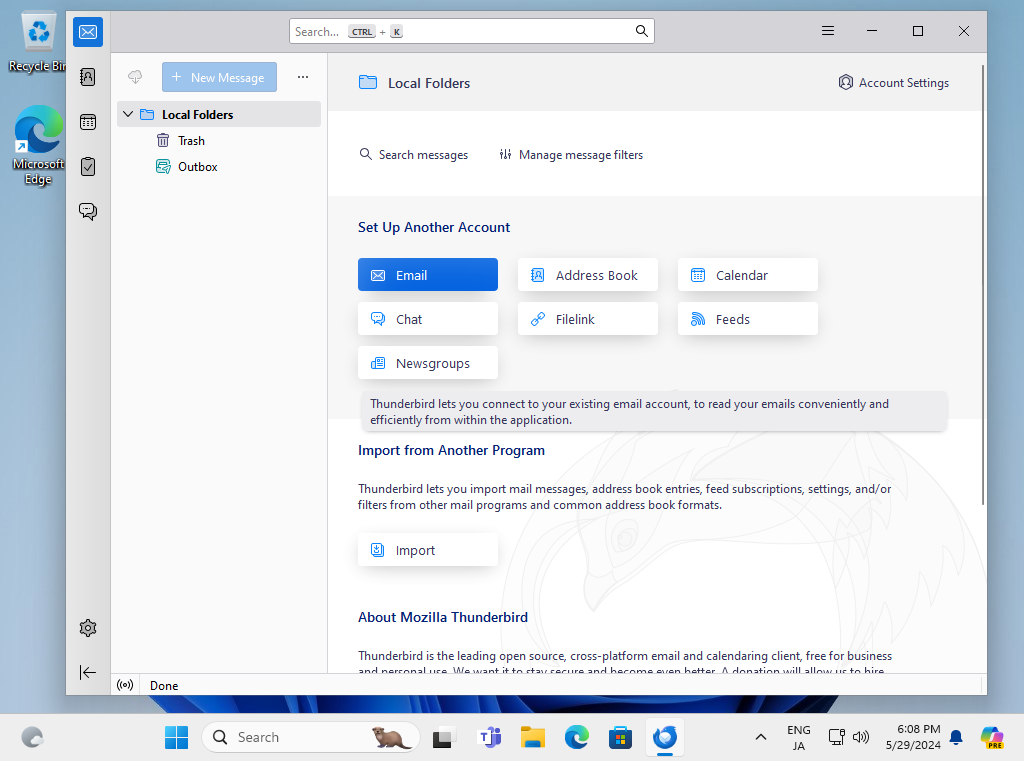The height and width of the screenshot is (761, 1024).
Task: Open the Chat space in sidebar
Action: tap(88, 211)
